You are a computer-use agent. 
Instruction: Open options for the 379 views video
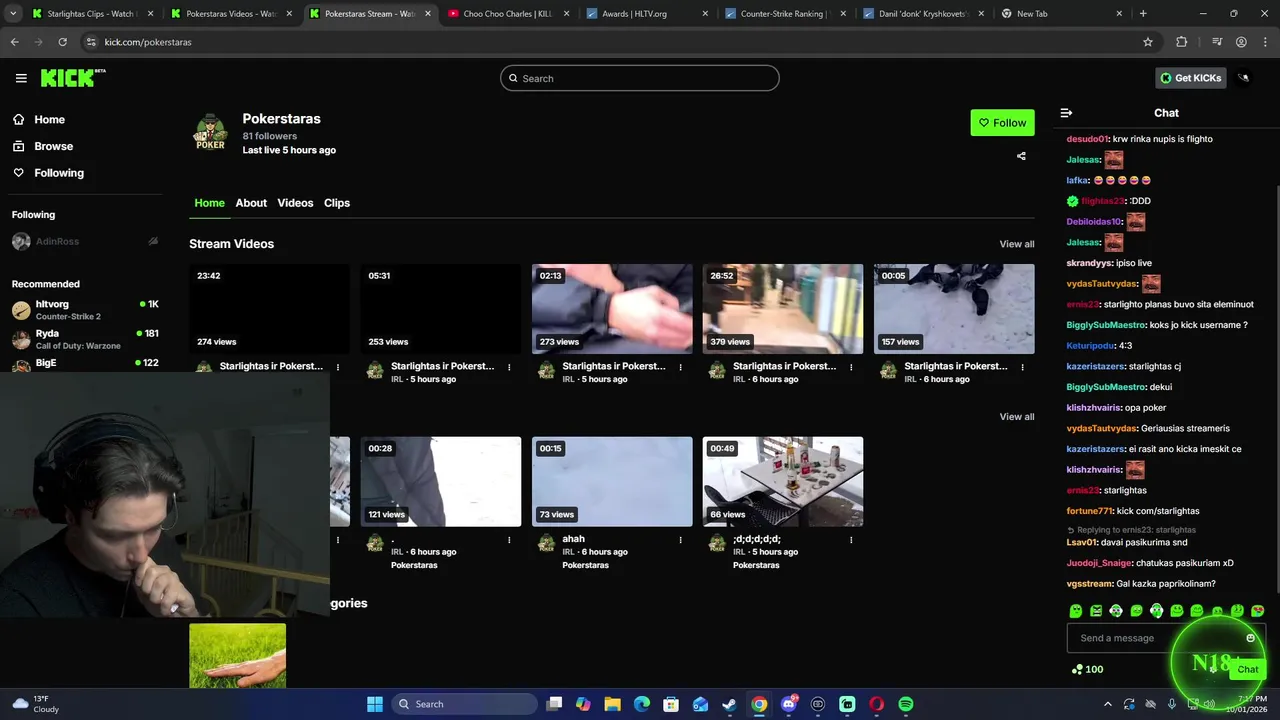851,367
